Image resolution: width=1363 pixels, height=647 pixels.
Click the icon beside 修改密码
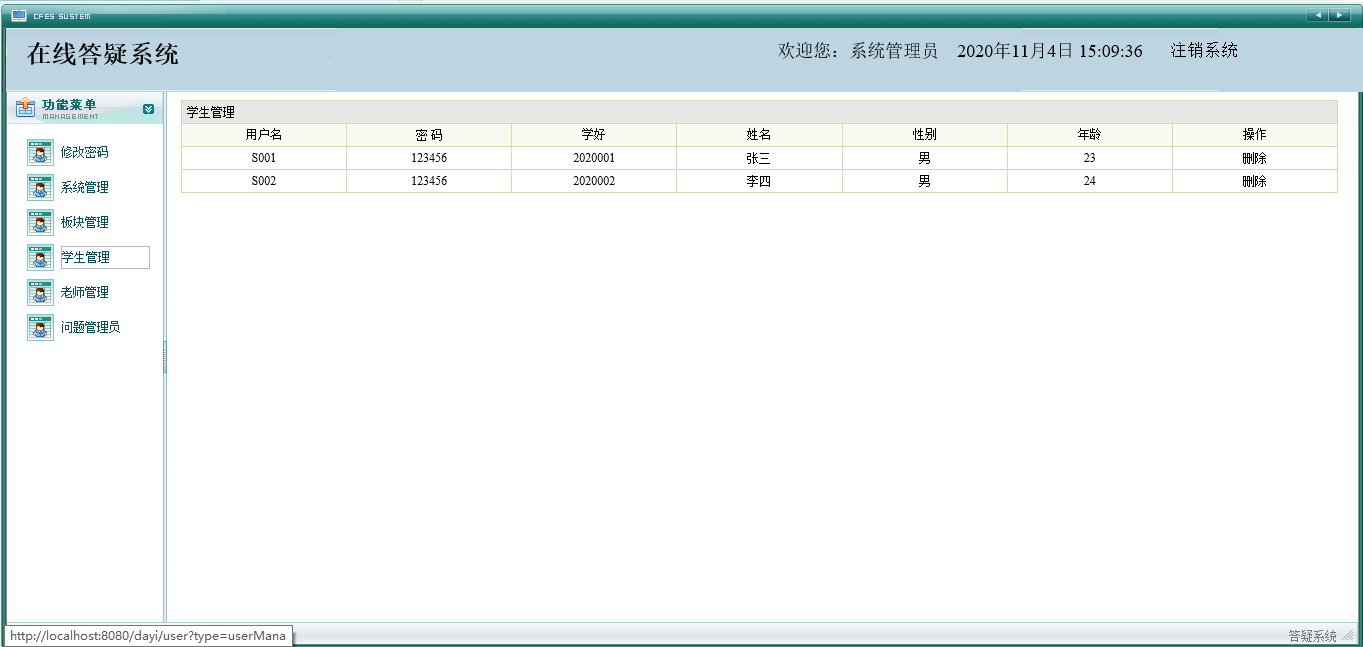pos(40,152)
